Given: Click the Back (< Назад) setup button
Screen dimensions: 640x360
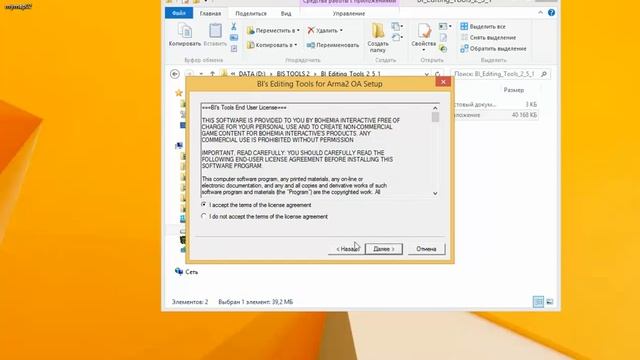Looking at the screenshot, I should [x=346, y=249].
